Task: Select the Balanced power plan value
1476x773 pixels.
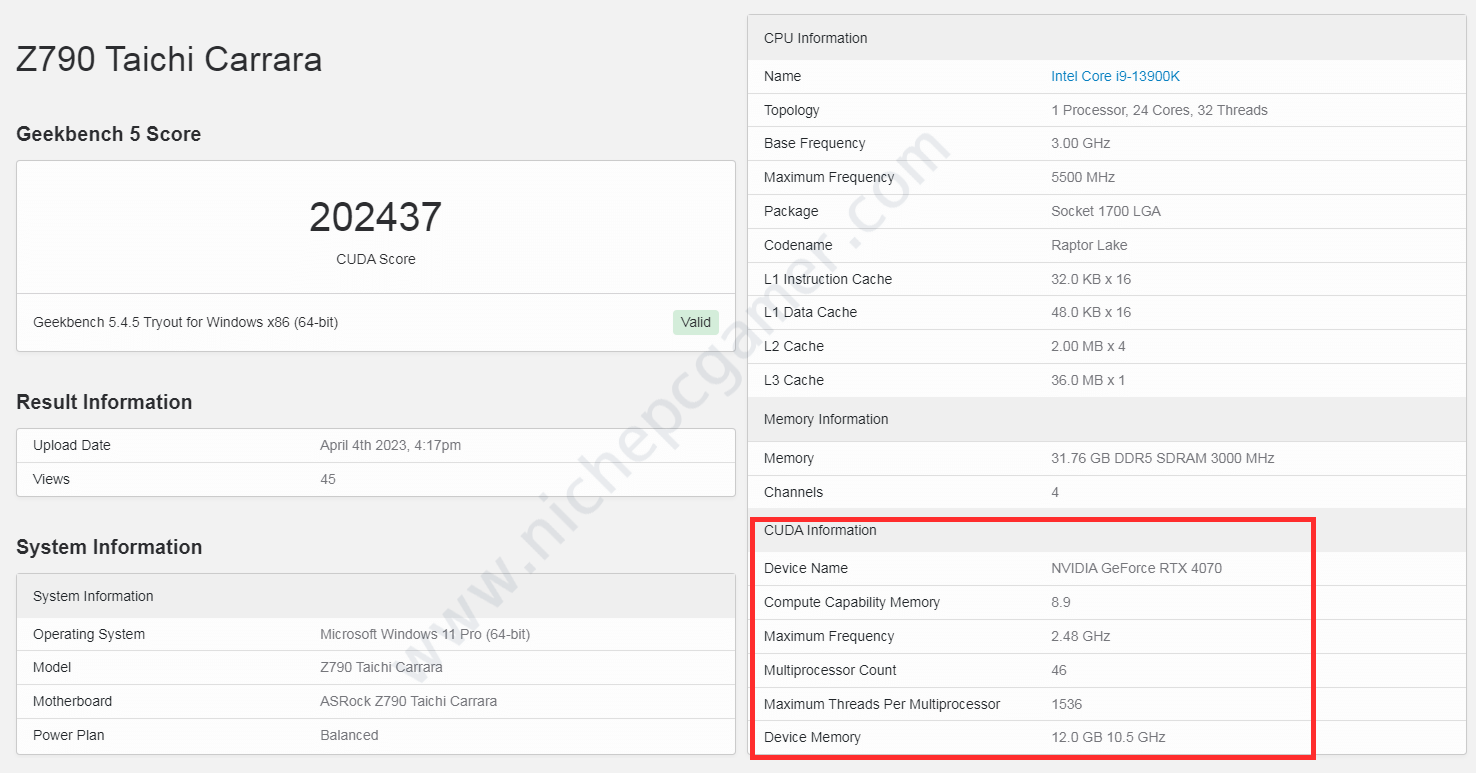Action: 349,735
